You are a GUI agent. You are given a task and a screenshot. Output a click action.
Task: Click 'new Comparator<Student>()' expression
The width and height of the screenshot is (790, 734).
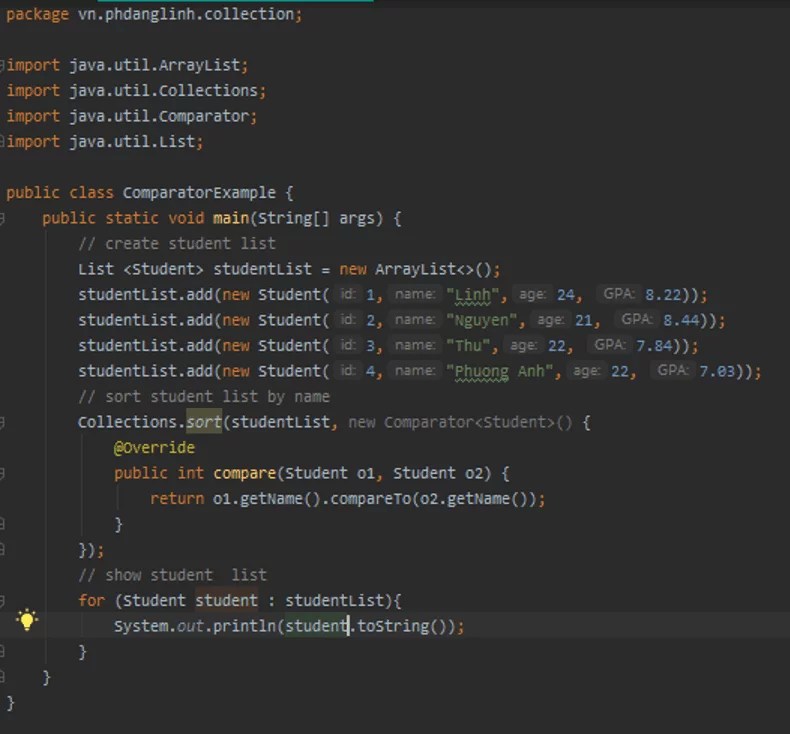(460, 422)
